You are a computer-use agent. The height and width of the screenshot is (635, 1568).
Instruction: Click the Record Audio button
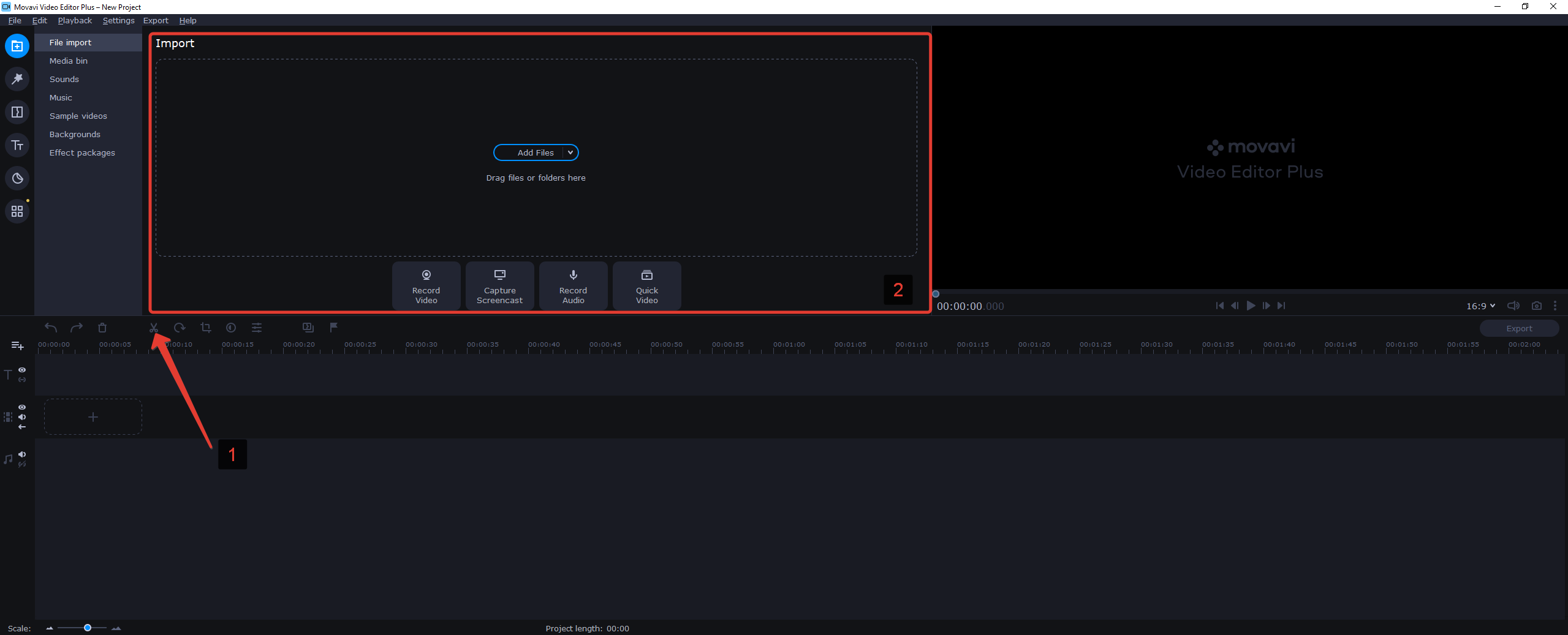(573, 285)
